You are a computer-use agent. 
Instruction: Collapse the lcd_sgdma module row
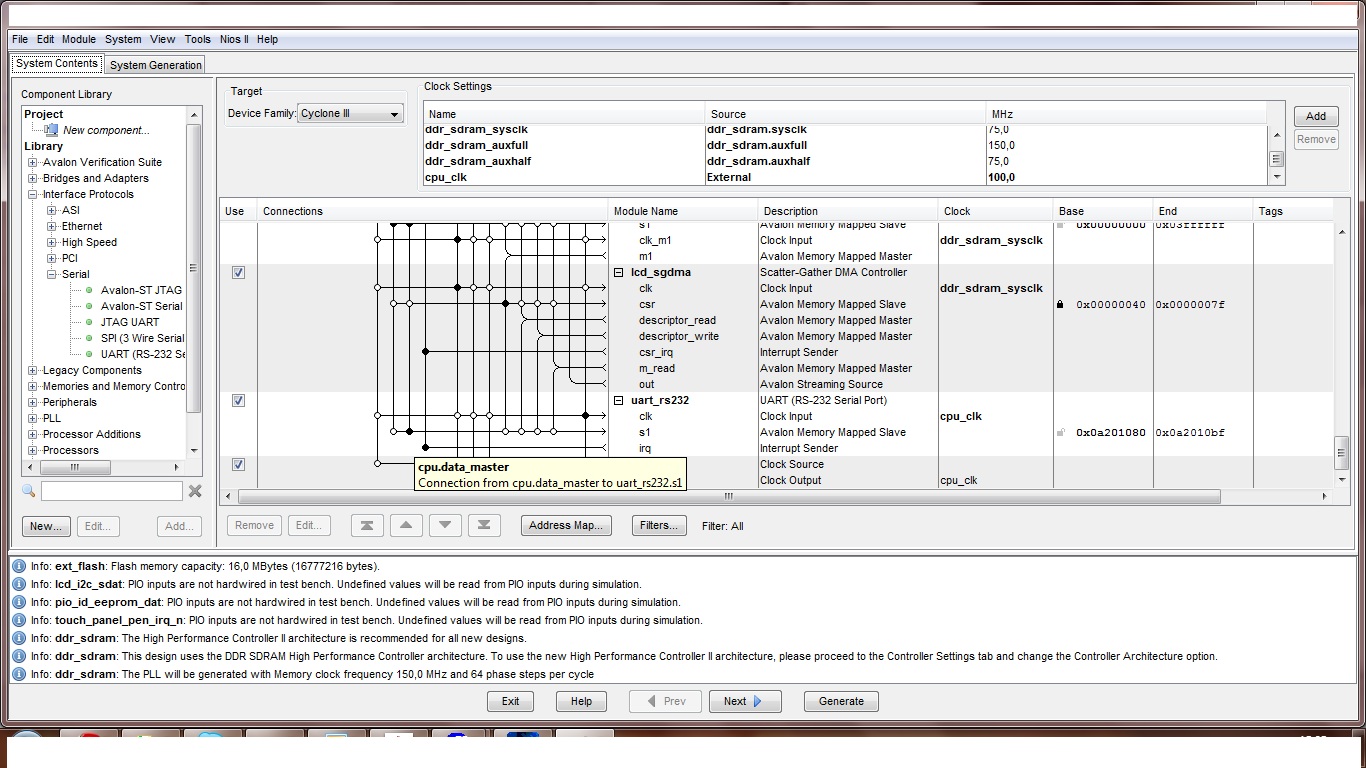coord(619,272)
